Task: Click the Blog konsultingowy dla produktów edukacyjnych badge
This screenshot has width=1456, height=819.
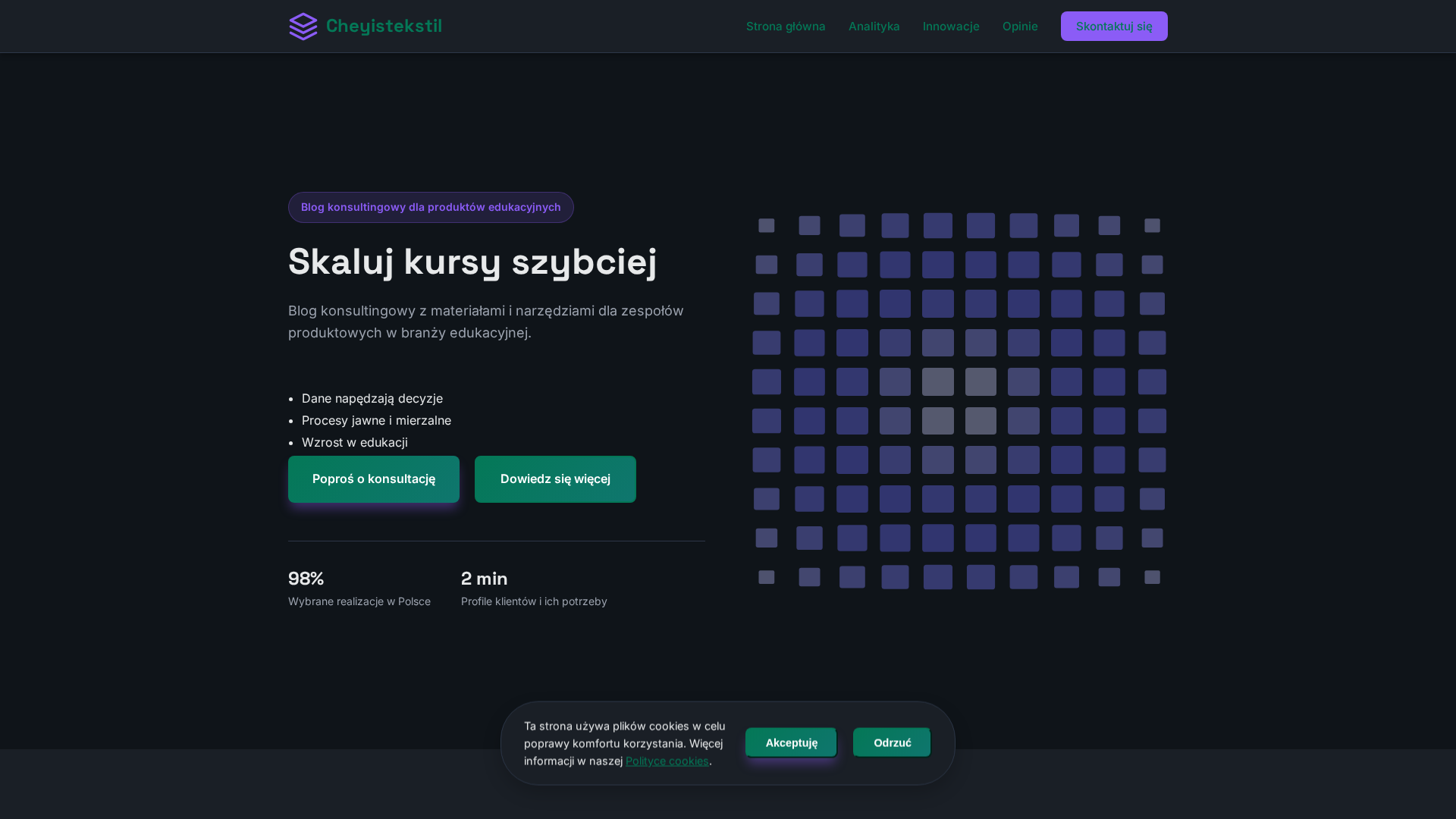Action: tap(431, 207)
